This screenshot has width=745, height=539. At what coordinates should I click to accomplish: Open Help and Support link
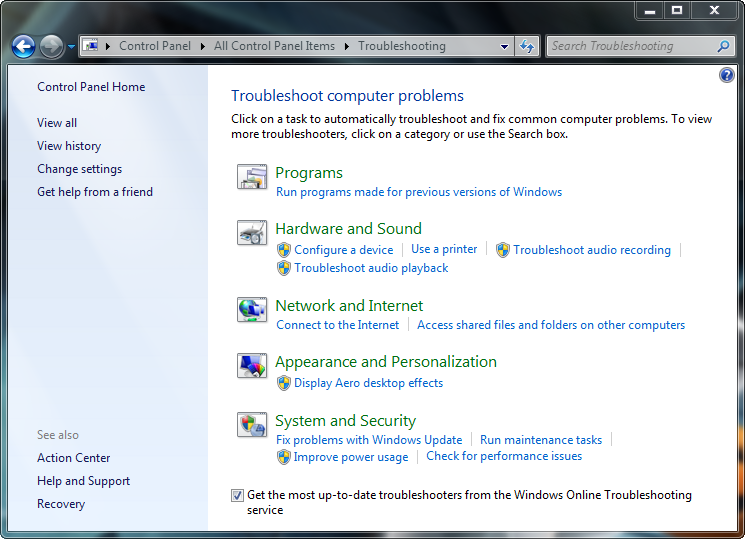84,481
